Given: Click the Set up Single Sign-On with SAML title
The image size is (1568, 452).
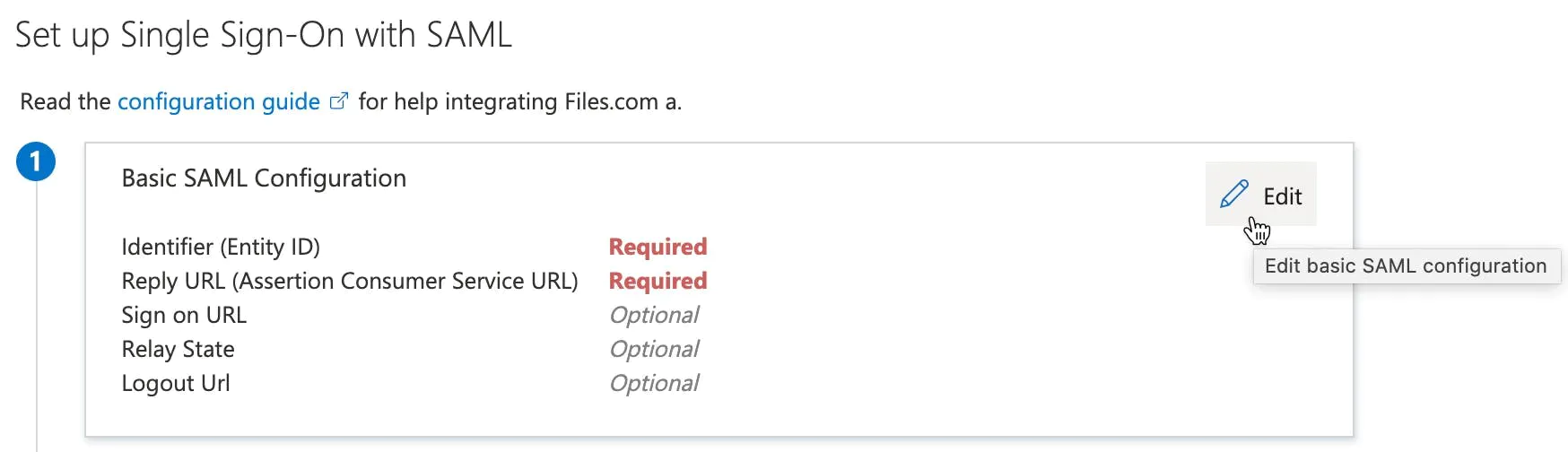Looking at the screenshot, I should [x=264, y=35].
